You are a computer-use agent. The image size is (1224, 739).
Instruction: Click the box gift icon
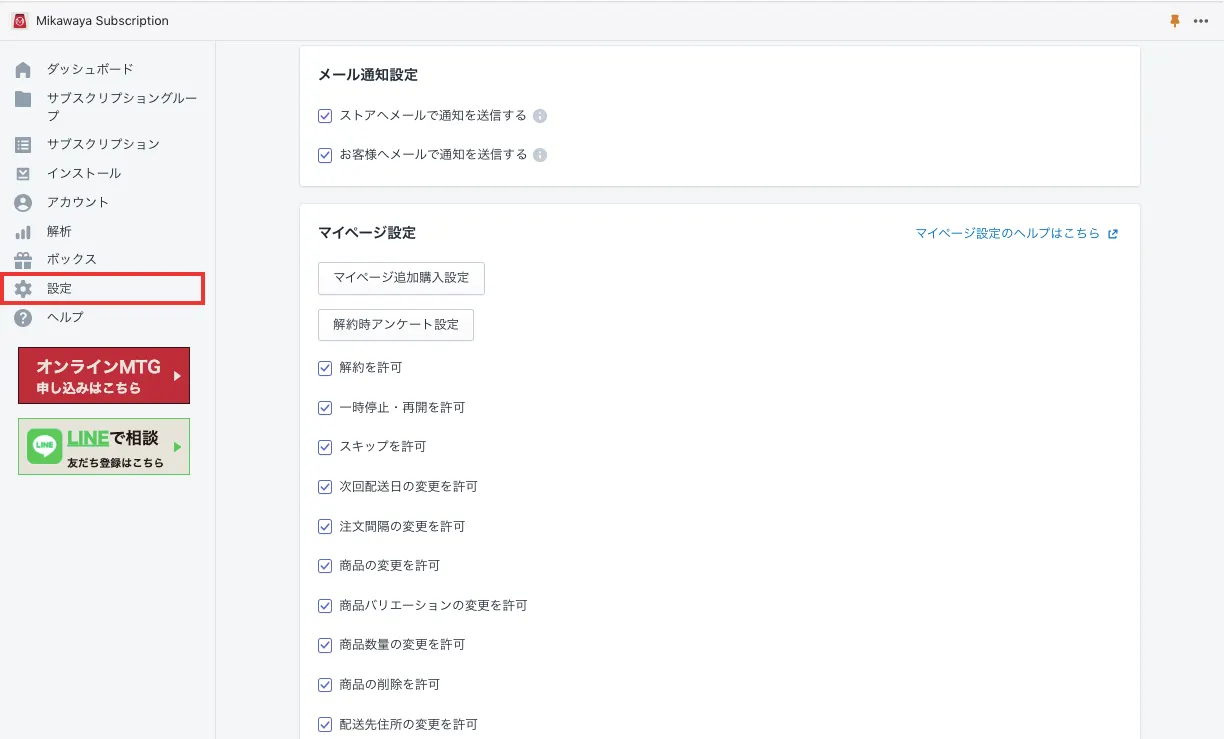pos(23,260)
